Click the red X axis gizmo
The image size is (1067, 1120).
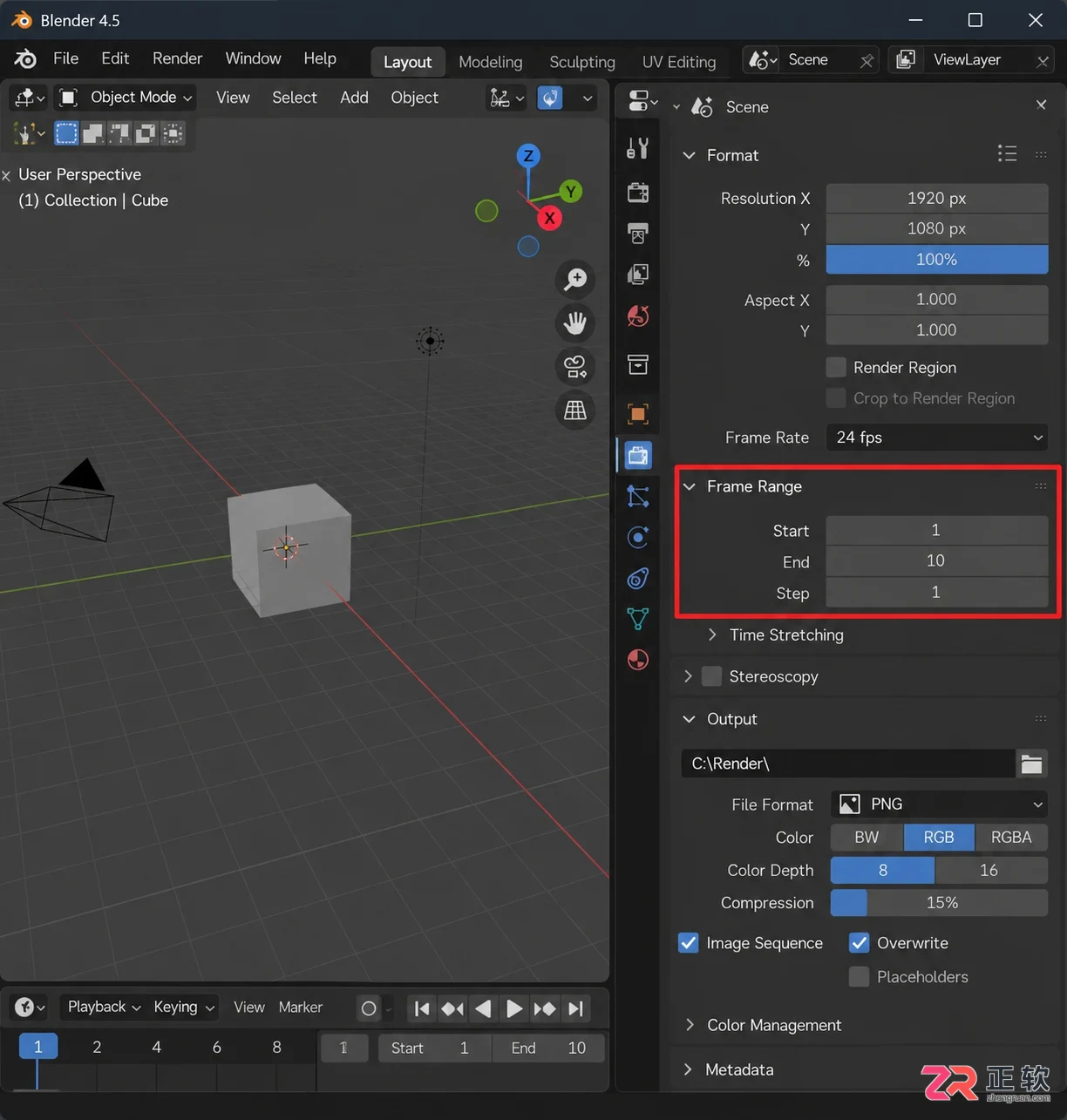(x=549, y=218)
